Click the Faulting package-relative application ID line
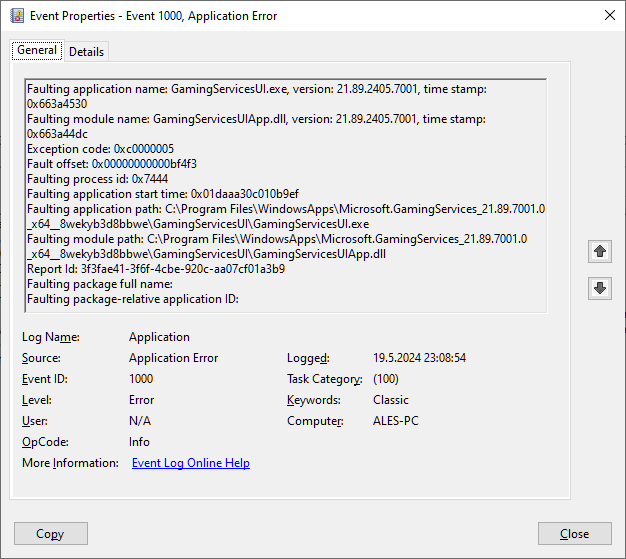This screenshot has height=559, width=626. [x=133, y=299]
